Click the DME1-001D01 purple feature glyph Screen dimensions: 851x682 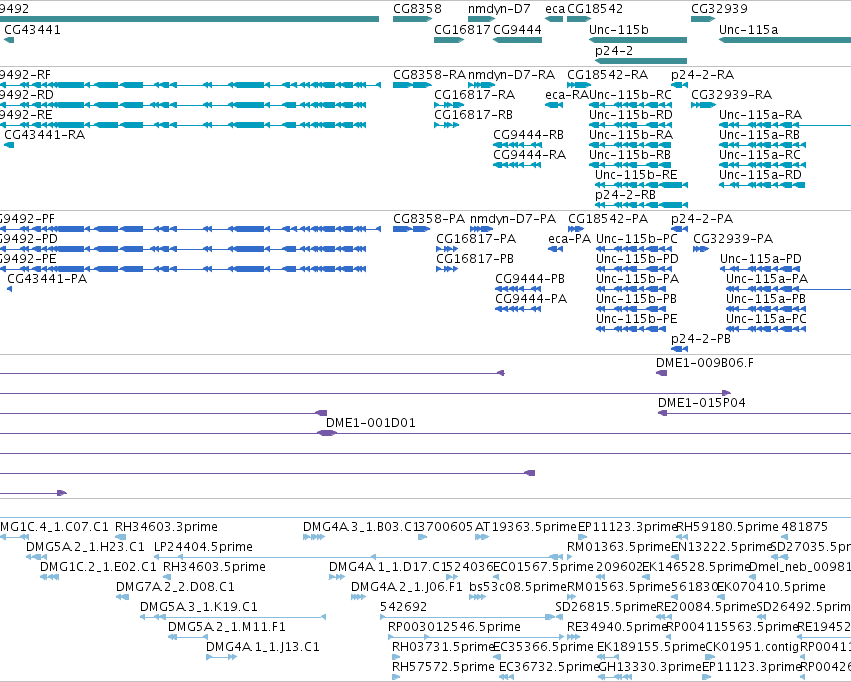(327, 433)
